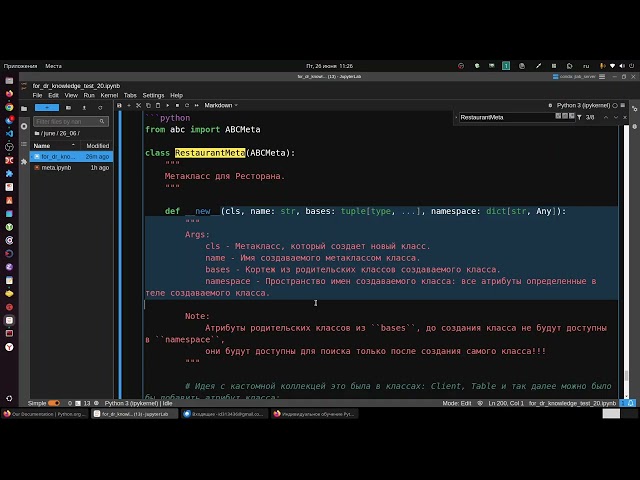The height and width of the screenshot is (480, 640).
Task: Click the blue New Launcher button
Action: 47,108
